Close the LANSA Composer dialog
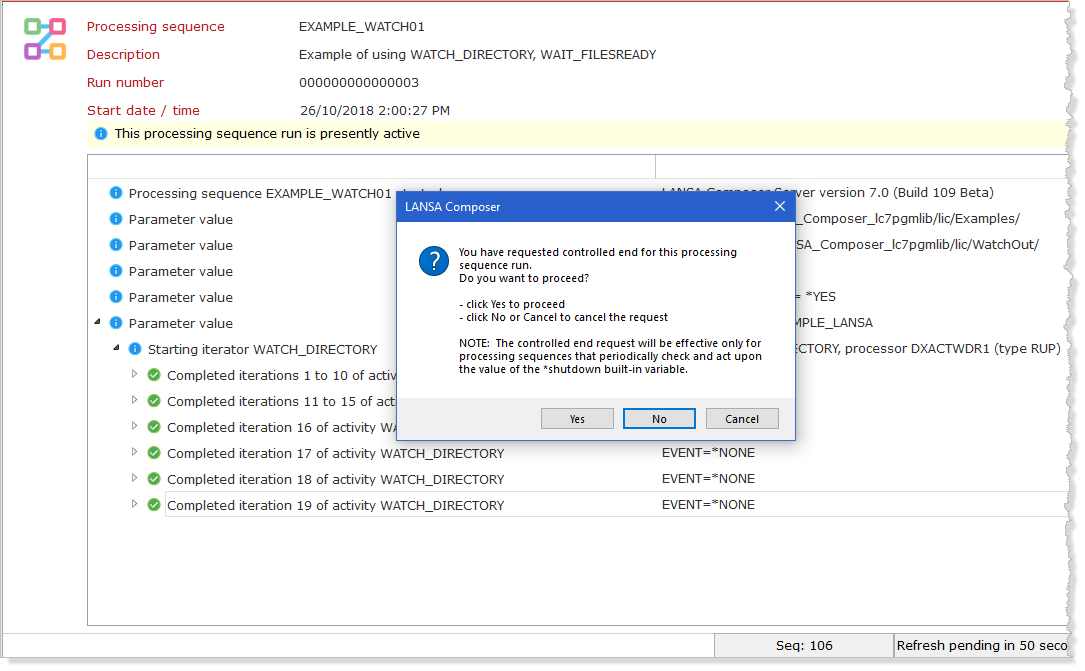The width and height of the screenshot is (1085, 671). click(x=780, y=206)
